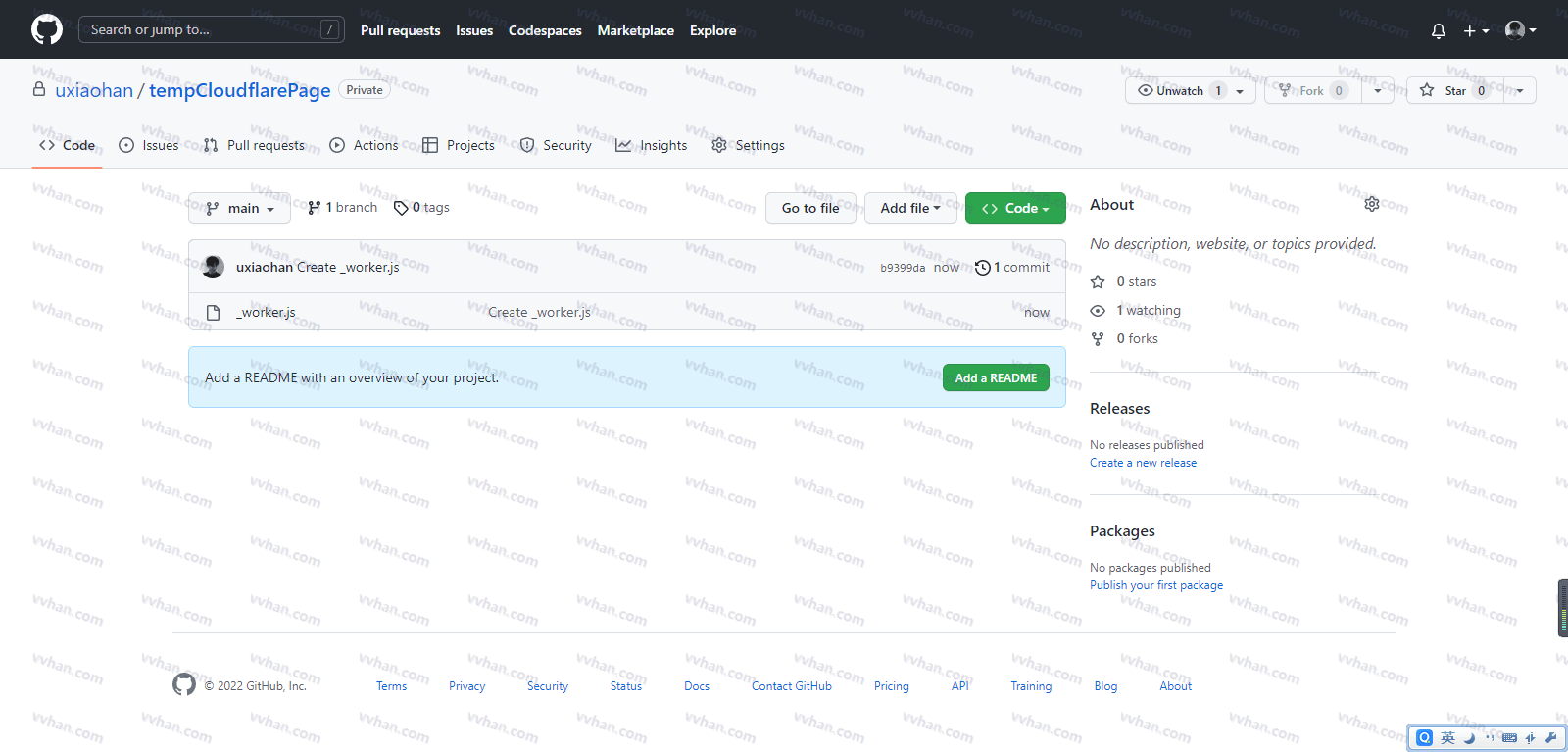
Task: Open Marketplace in top navigation
Action: [635, 30]
